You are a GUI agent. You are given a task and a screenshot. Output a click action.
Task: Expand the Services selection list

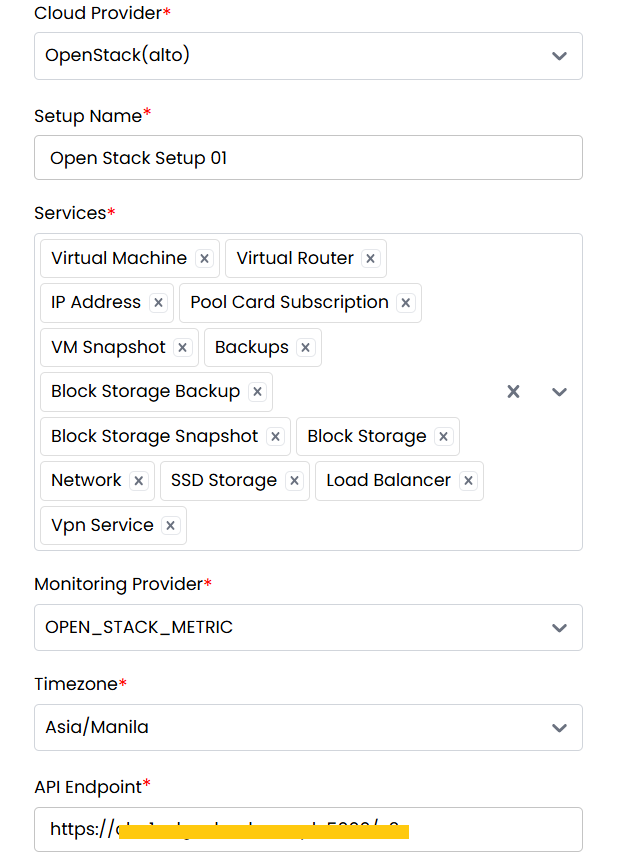click(558, 392)
